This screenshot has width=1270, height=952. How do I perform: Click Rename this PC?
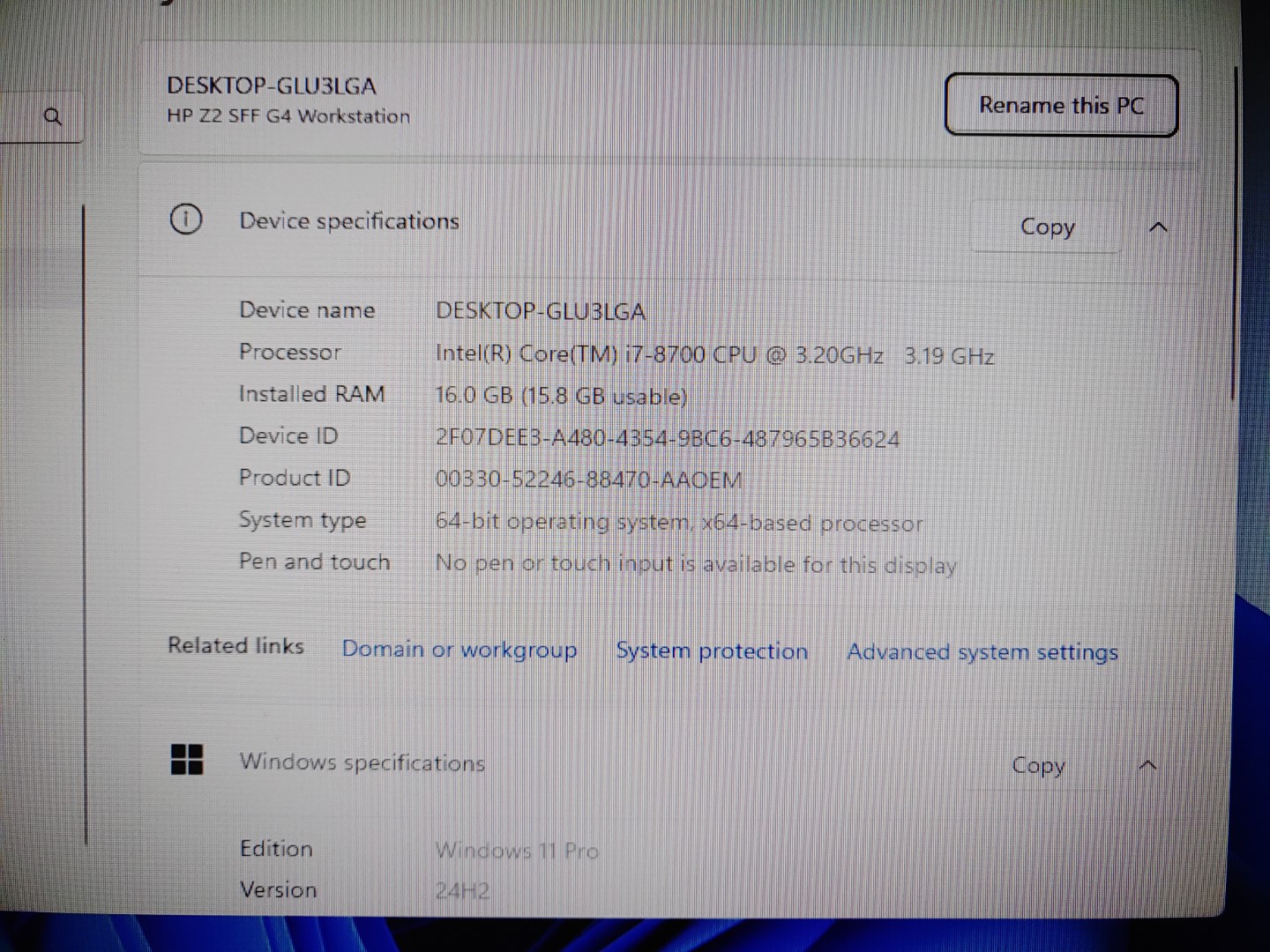click(1061, 106)
